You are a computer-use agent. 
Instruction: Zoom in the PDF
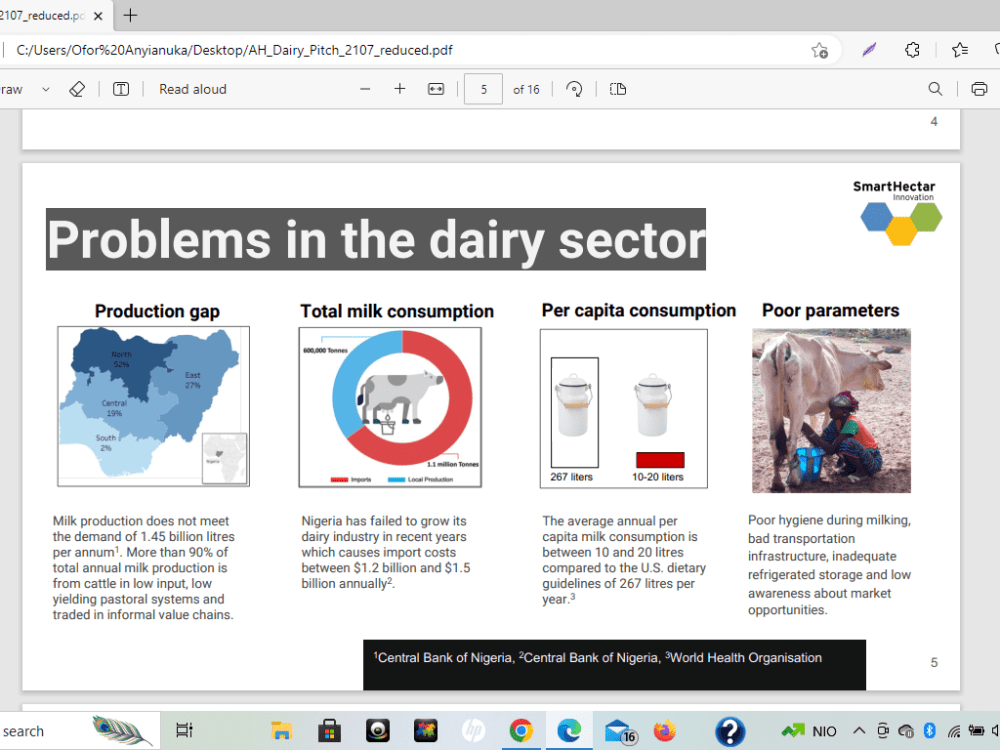[x=400, y=89]
